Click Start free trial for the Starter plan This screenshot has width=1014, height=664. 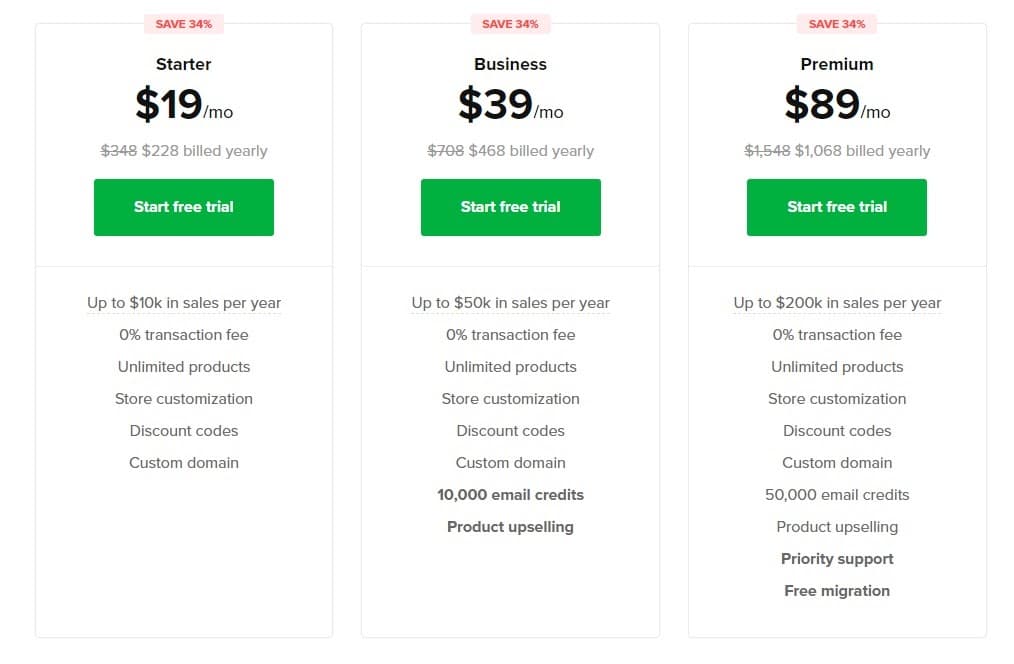tap(184, 207)
